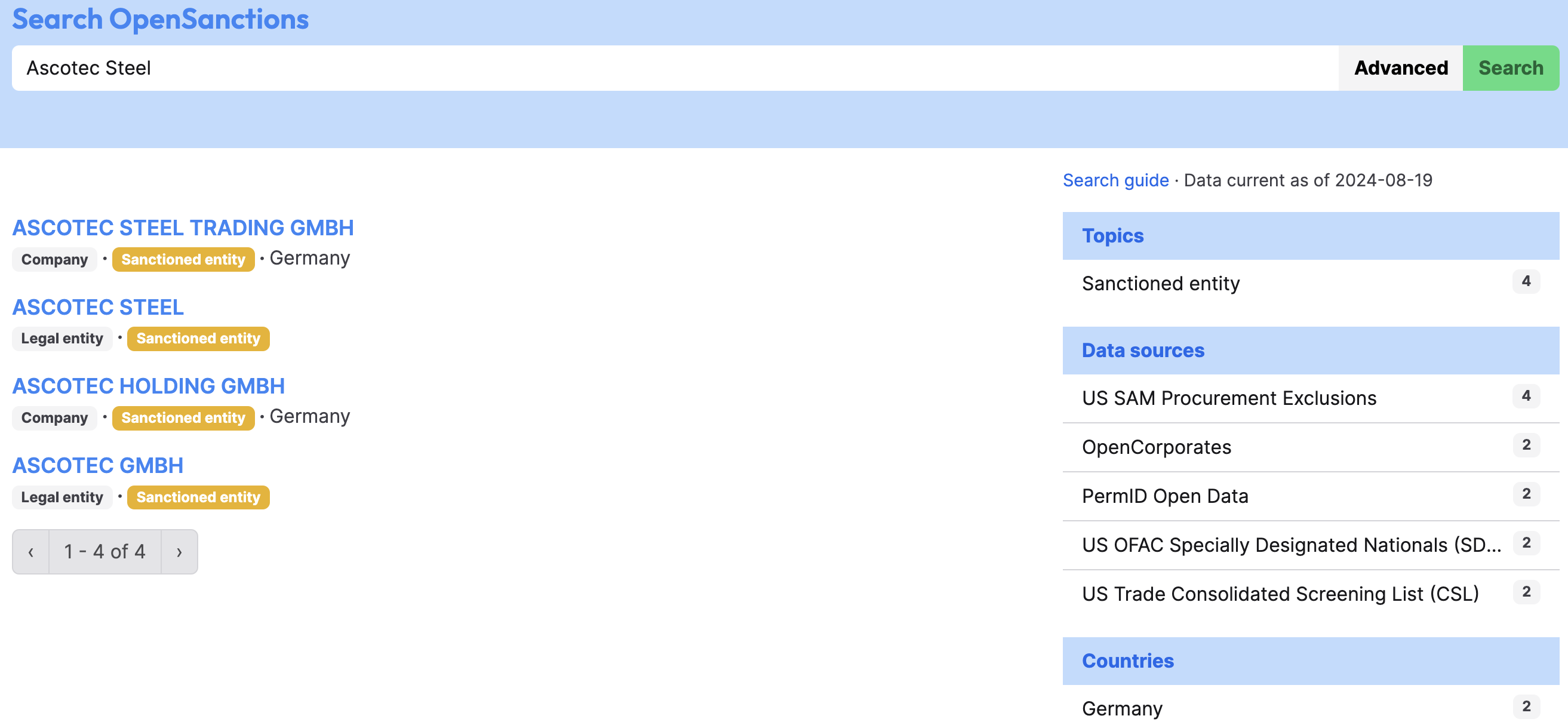Click the Sanctioned entity badge under ASCOTEC STEEL
Viewport: 1568px width, 725px height.
[x=198, y=339]
